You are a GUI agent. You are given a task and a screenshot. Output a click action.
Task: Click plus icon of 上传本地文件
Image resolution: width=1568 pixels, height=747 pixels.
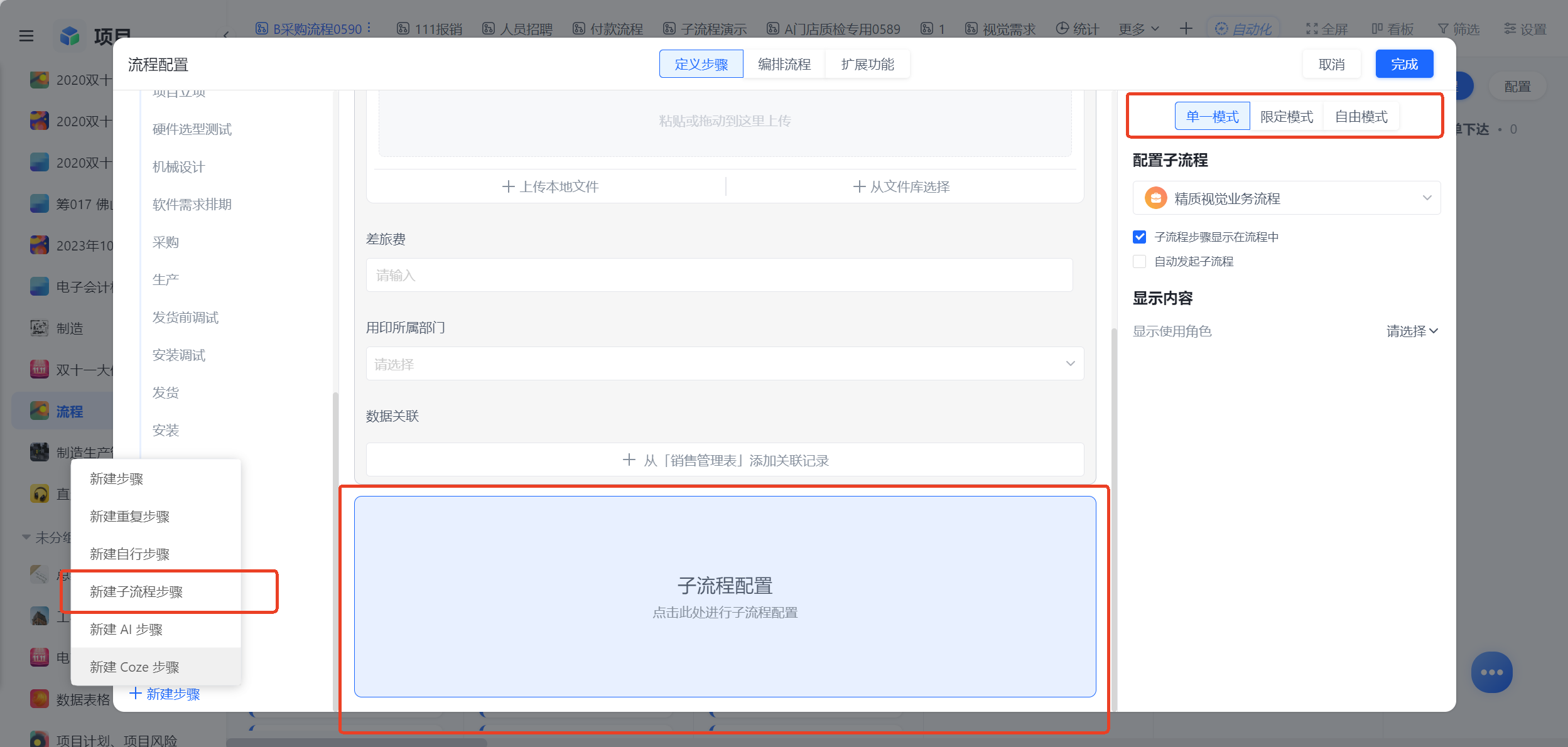tap(509, 186)
